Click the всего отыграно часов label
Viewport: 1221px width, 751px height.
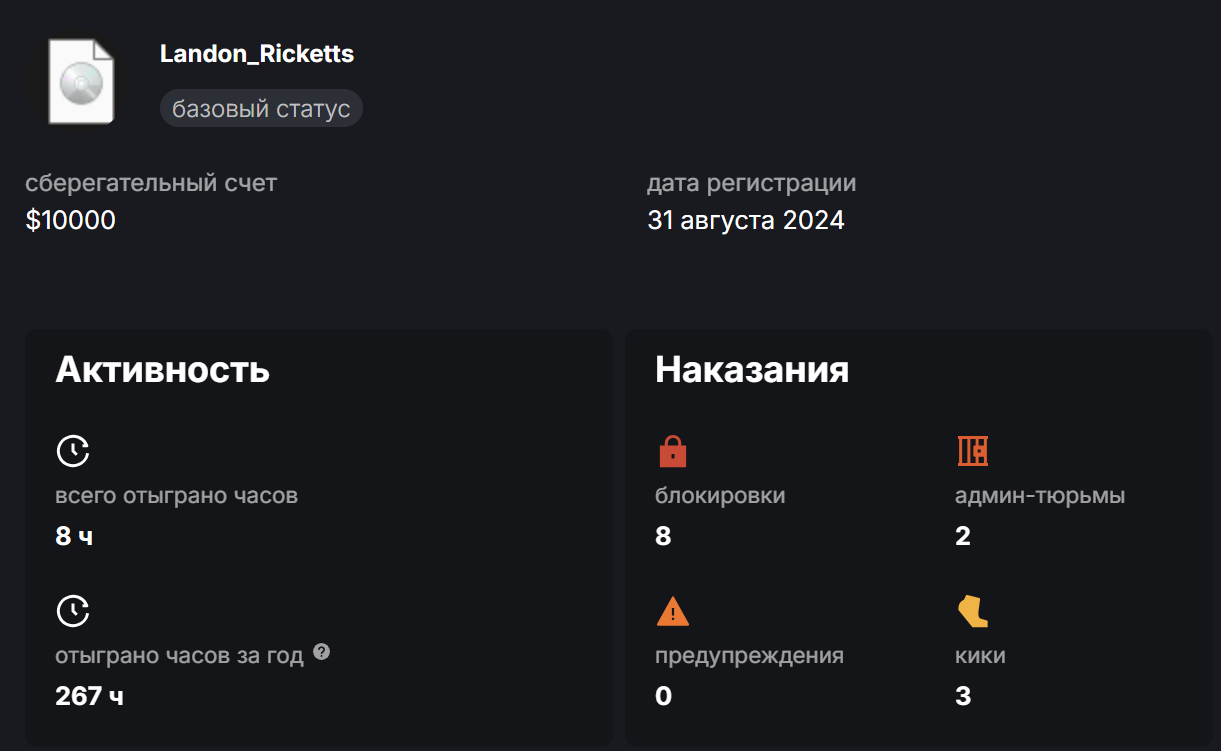pyautogui.click(x=176, y=495)
